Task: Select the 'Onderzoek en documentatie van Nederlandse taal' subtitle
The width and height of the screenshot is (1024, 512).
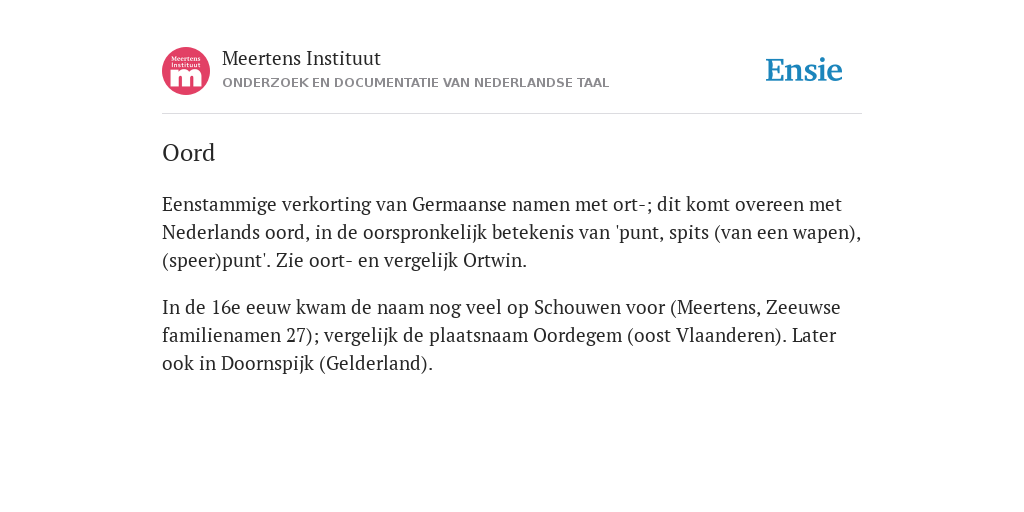Action: (415, 83)
